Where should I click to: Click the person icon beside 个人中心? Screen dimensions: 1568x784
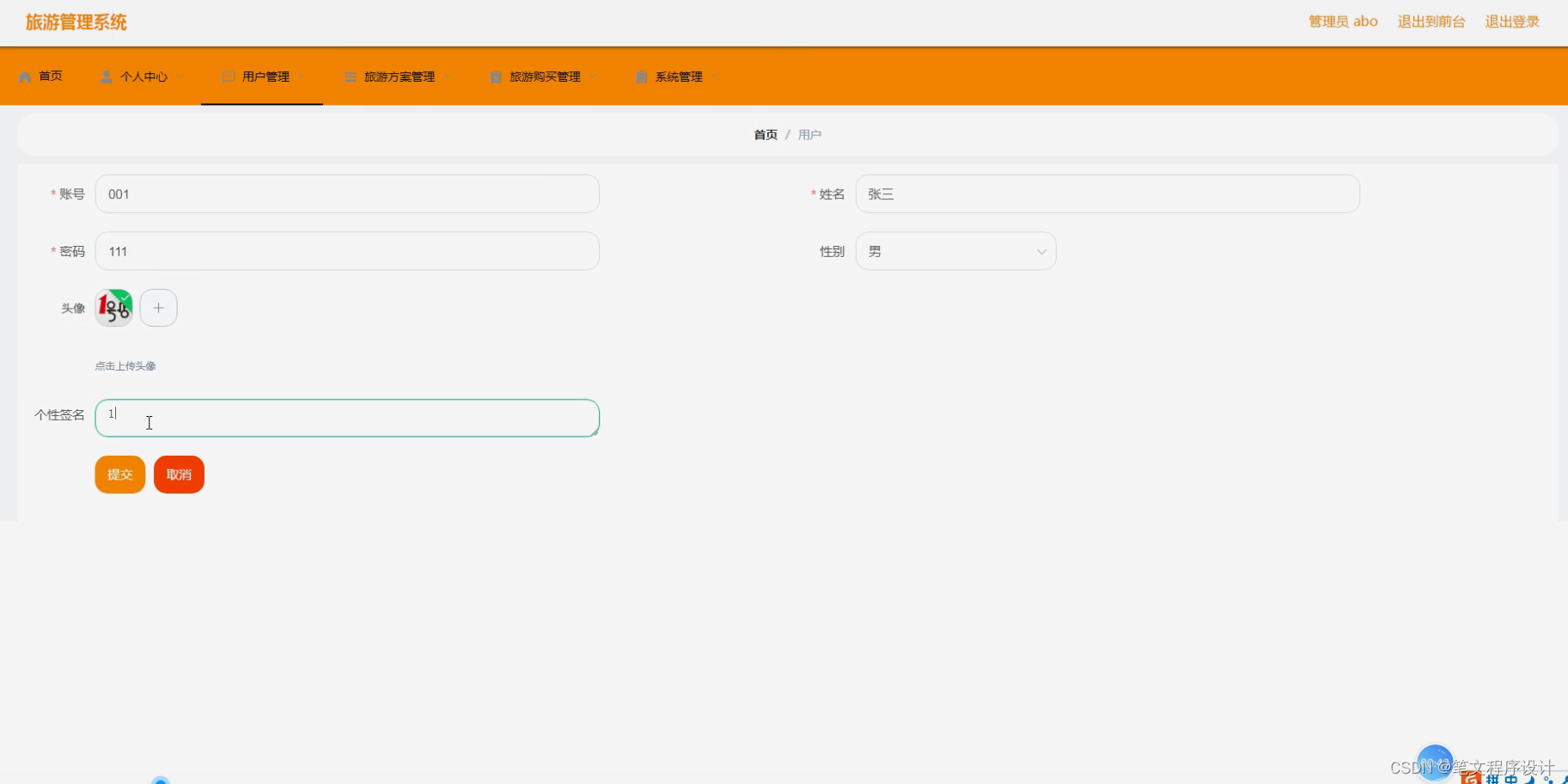coord(106,76)
